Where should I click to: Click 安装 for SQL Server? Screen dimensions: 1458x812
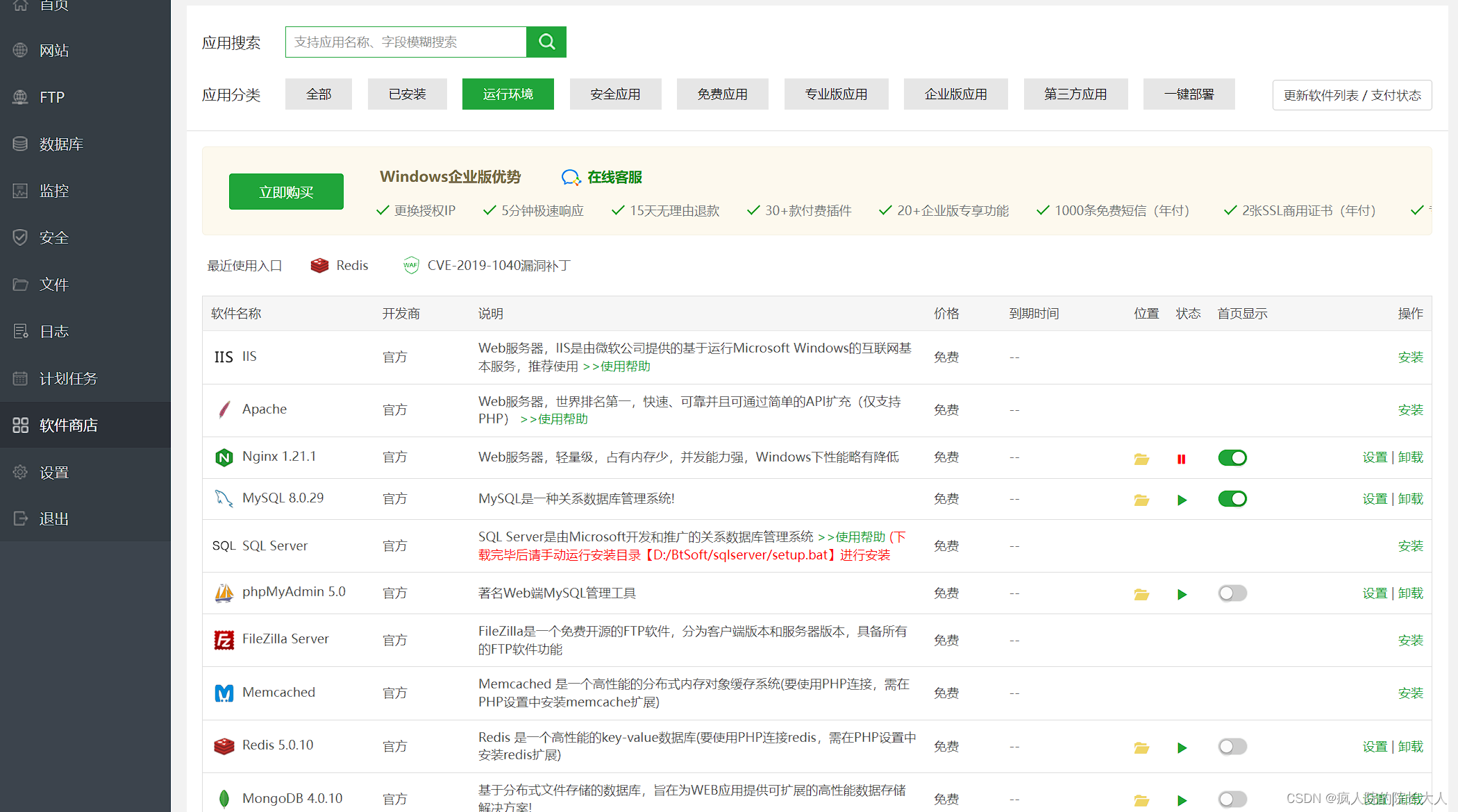click(x=1411, y=546)
